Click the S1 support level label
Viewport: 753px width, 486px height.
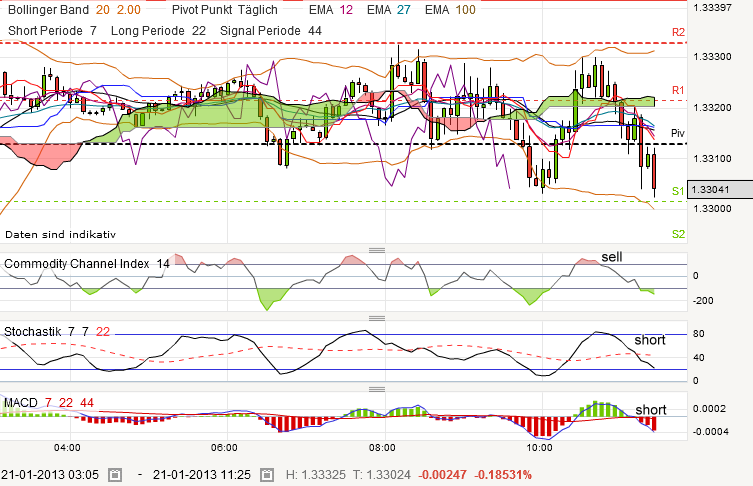(x=678, y=191)
